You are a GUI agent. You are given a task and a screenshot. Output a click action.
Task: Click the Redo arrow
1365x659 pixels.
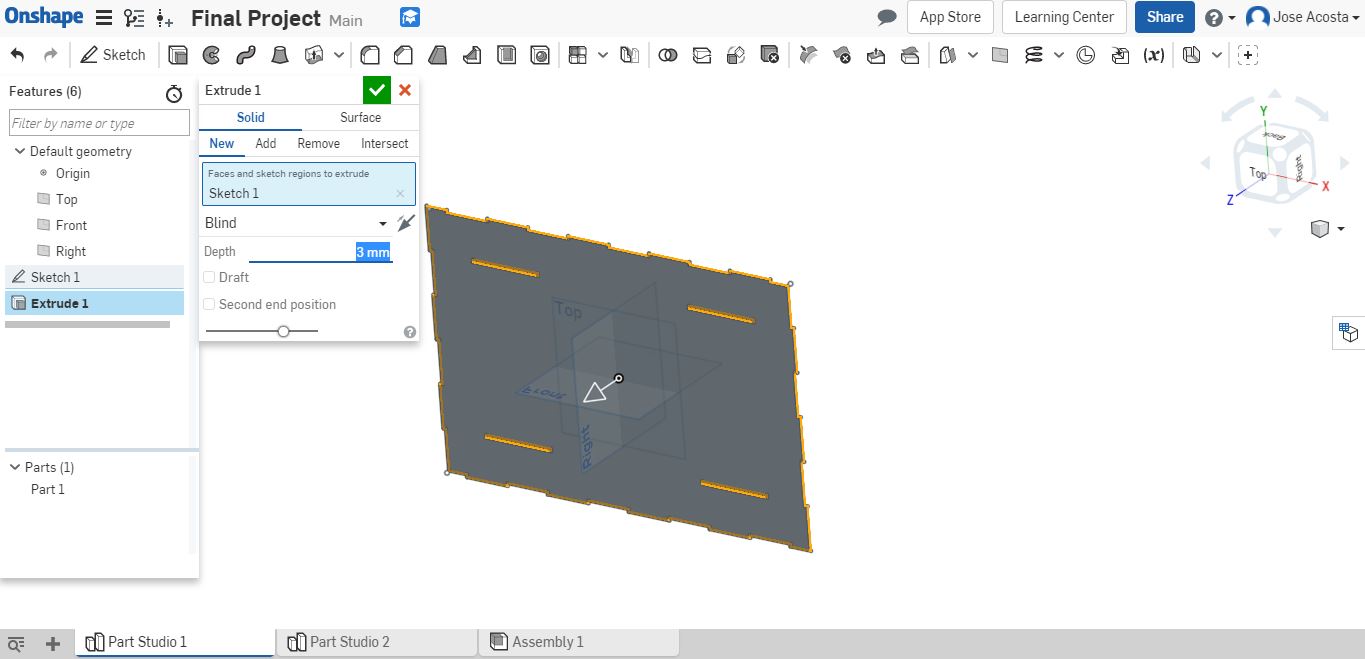[50, 55]
